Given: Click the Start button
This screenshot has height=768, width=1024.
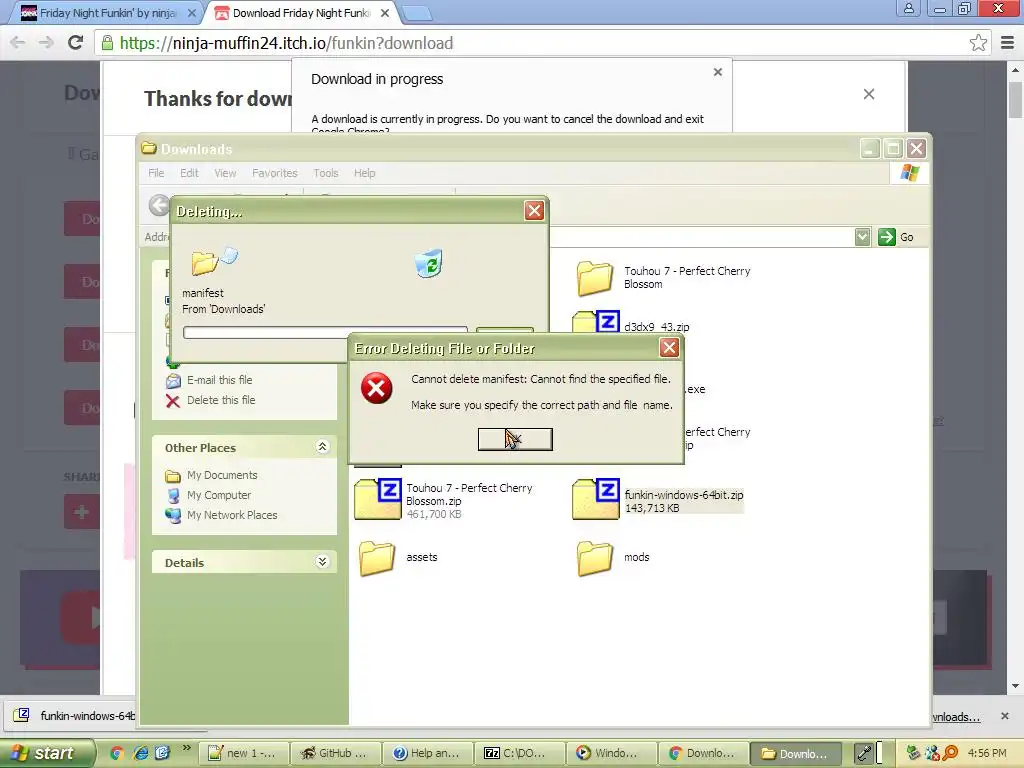Looking at the screenshot, I should coord(46,753).
